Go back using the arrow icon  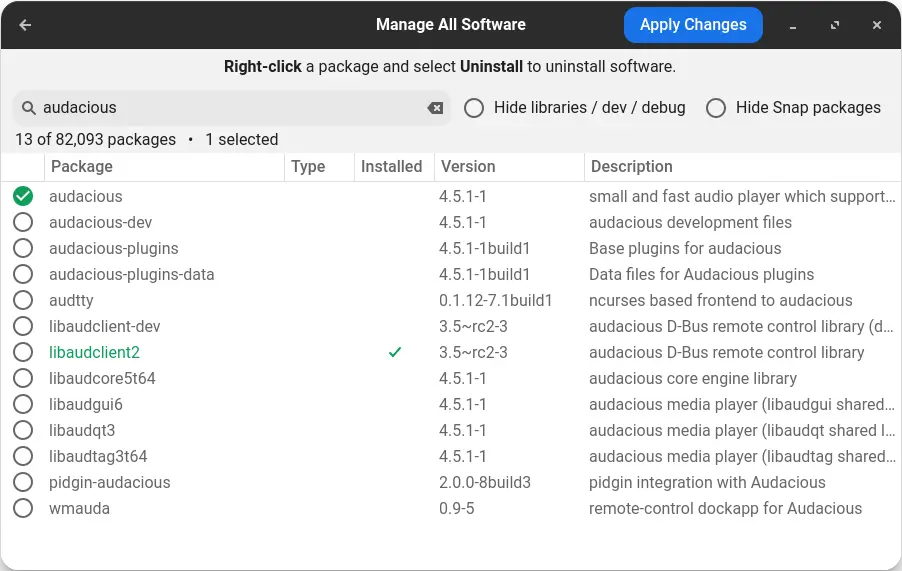25,25
